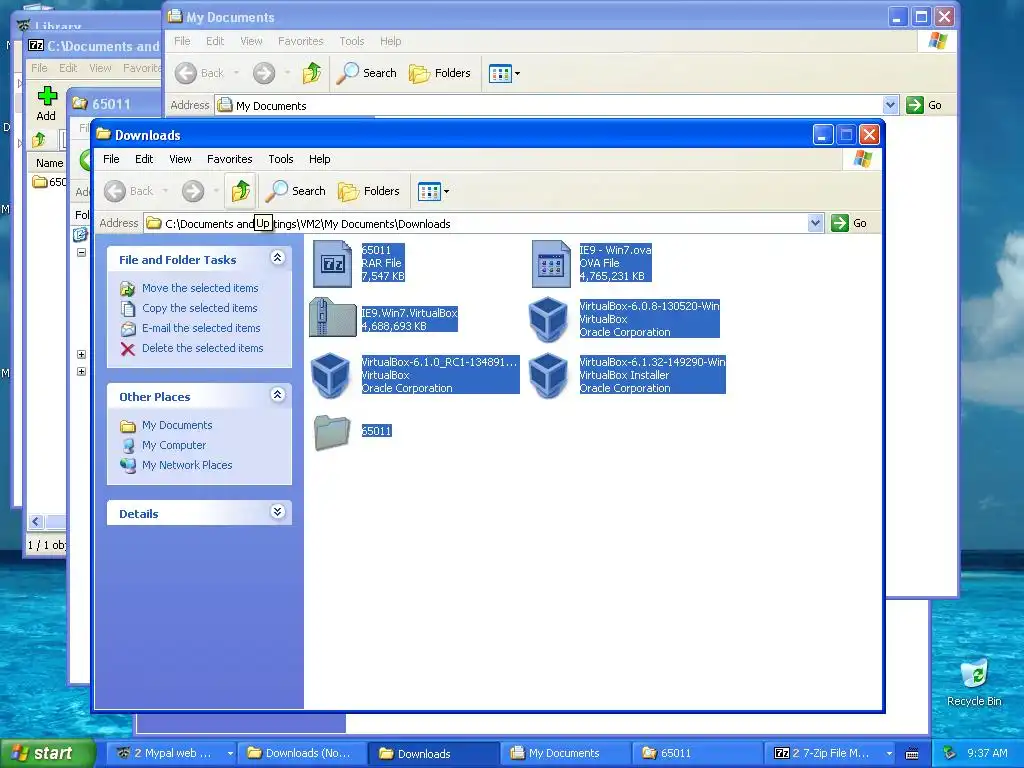The height and width of the screenshot is (768, 1024).
Task: Click the keyboard icon in system tray
Action: pos(912,754)
